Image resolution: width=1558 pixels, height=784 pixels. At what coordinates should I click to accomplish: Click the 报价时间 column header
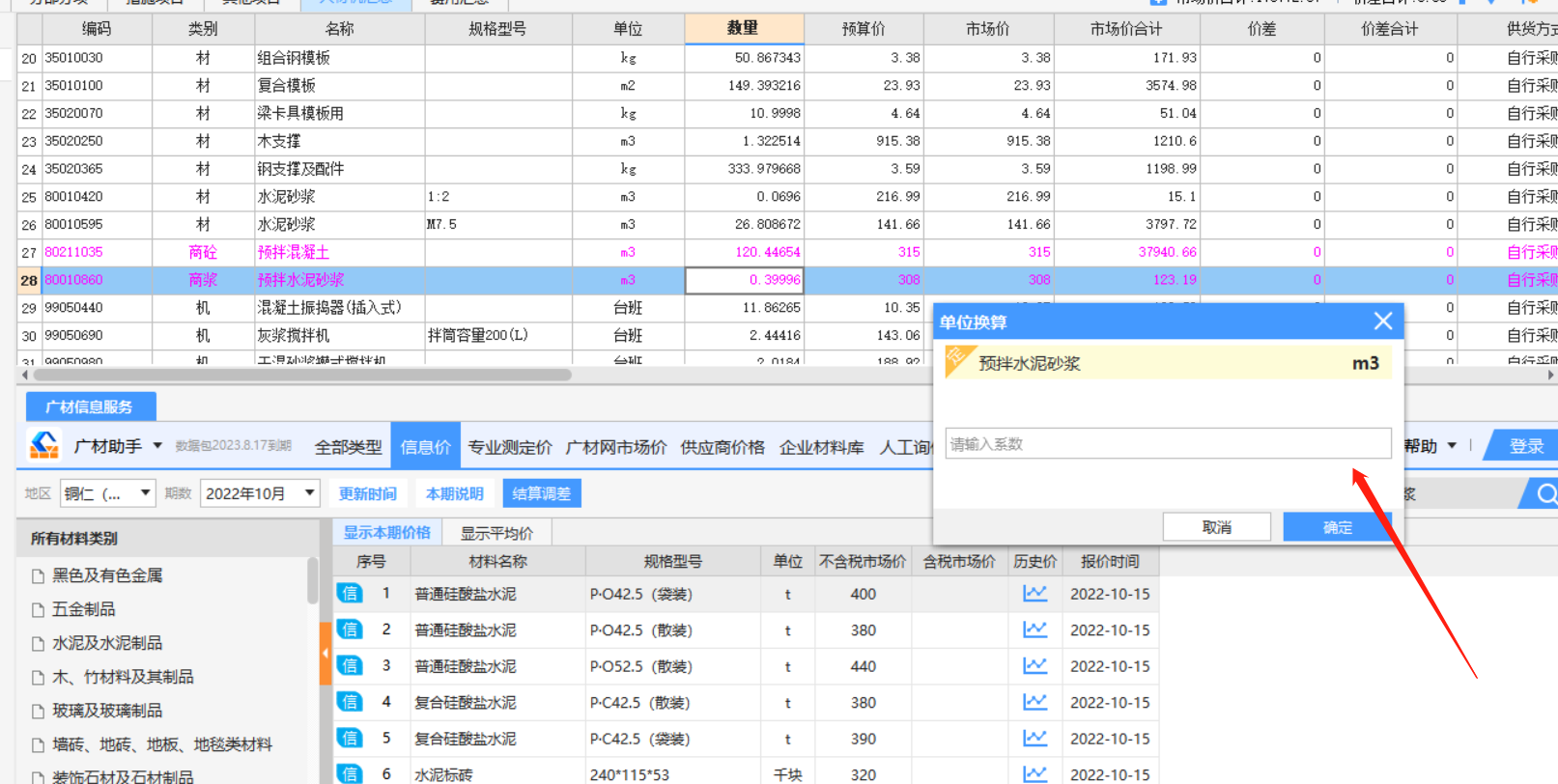tap(1110, 561)
